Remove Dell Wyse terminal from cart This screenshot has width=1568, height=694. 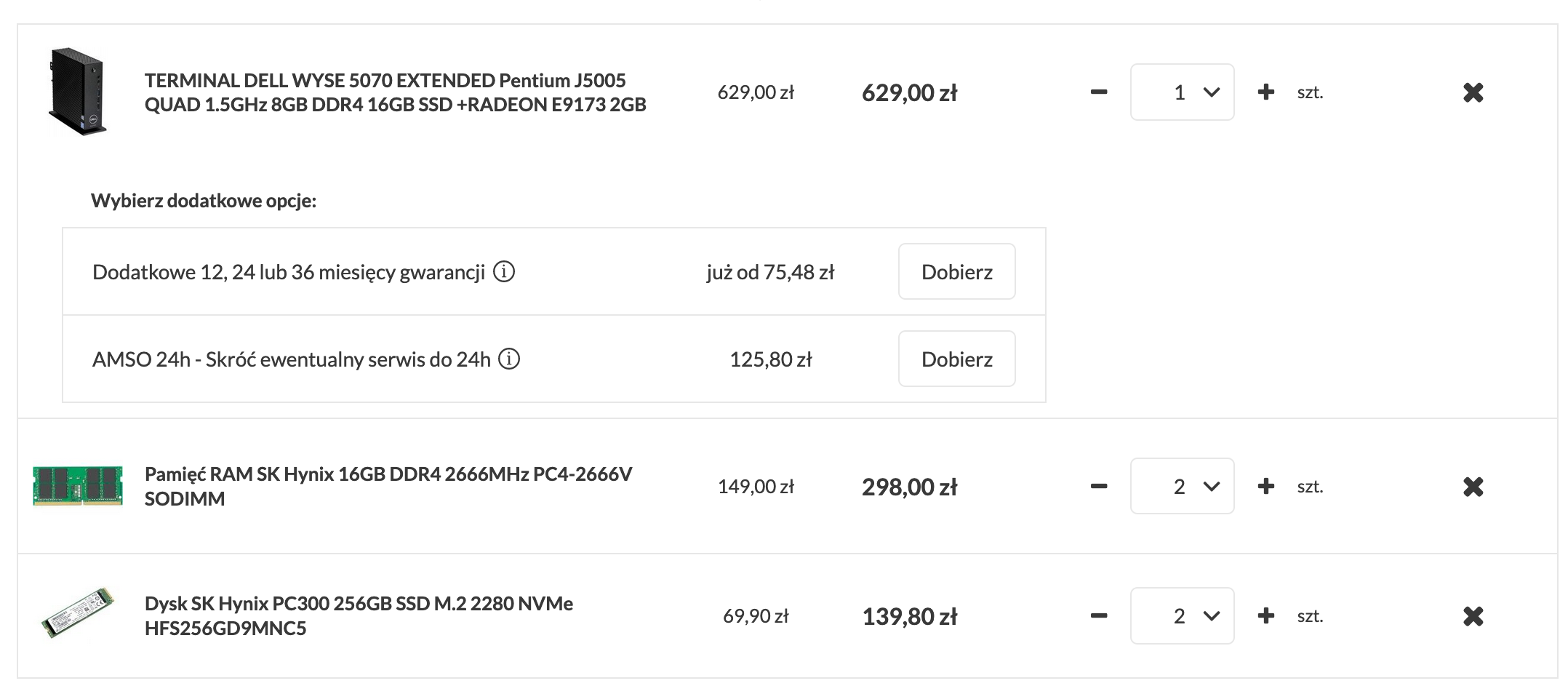(x=1473, y=92)
